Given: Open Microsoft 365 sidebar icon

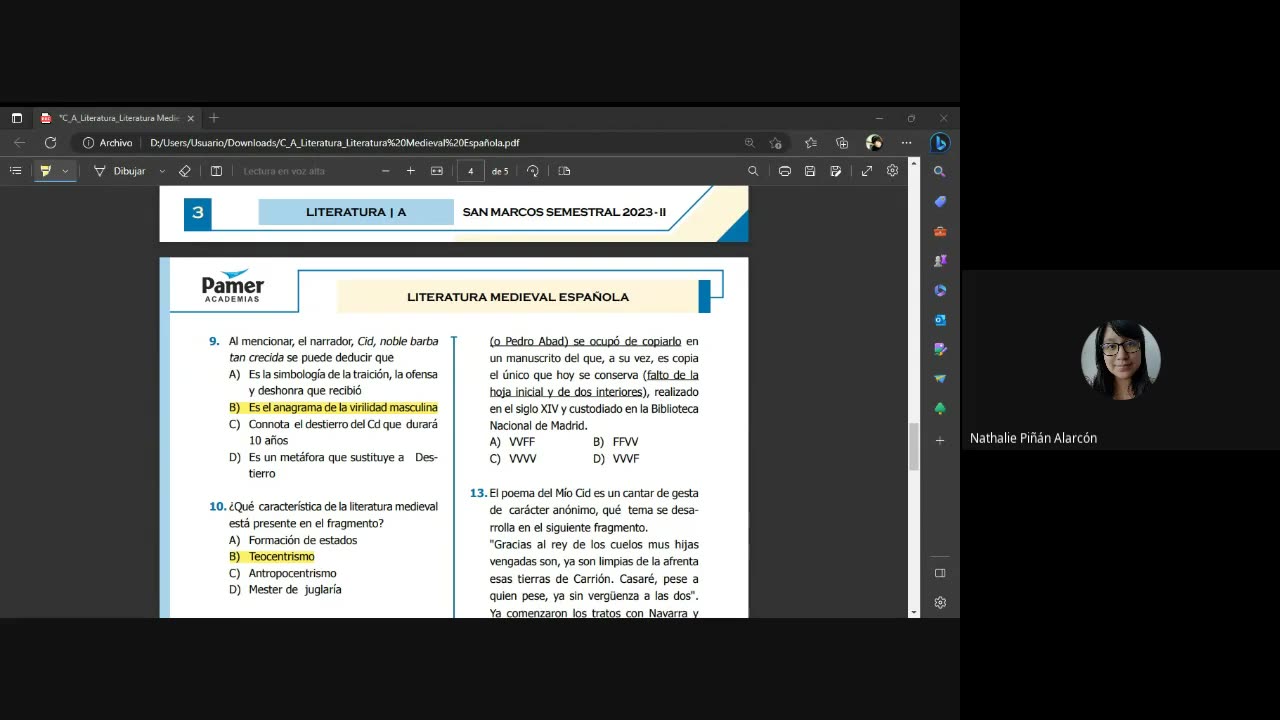Looking at the screenshot, I should click(939, 290).
